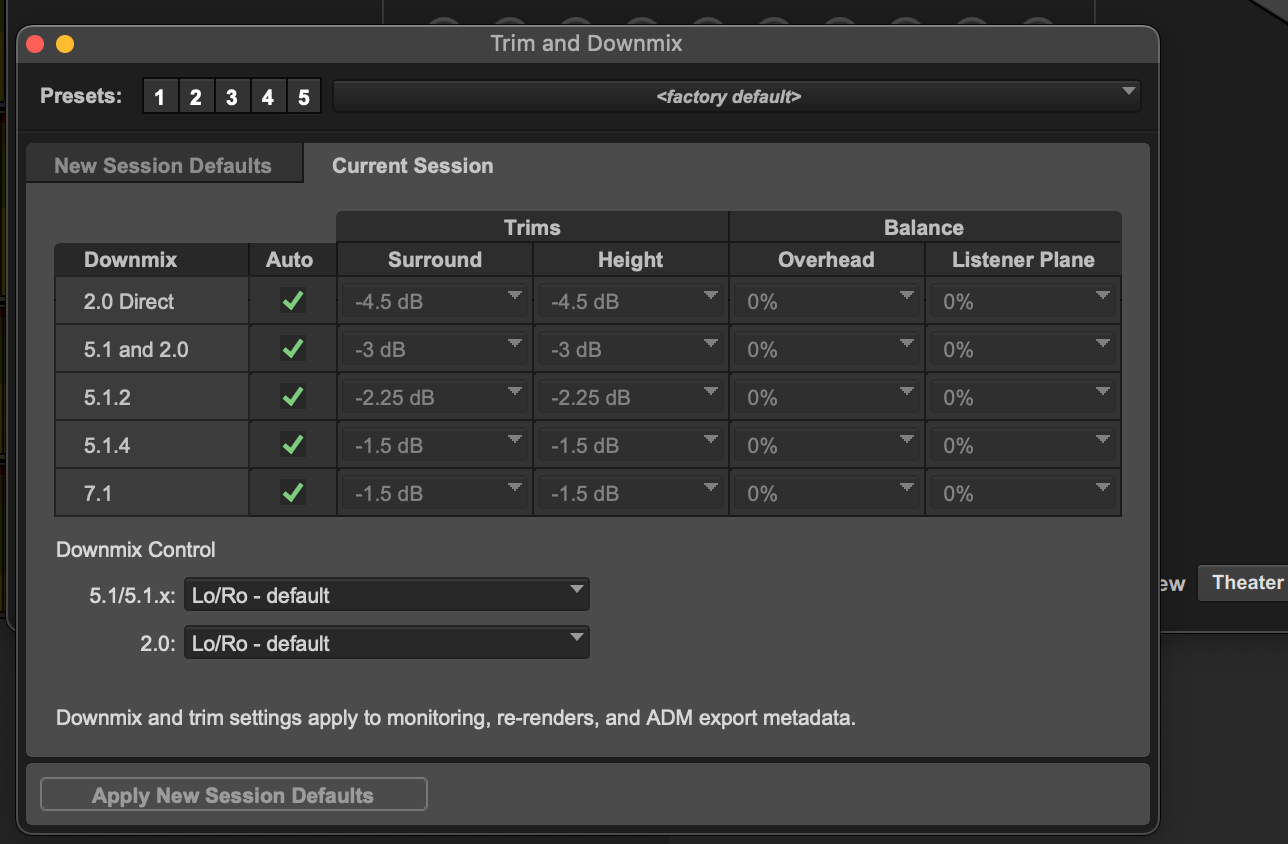Open Overhead balance dropdown for 7.1
This screenshot has width=1288, height=844.
(x=827, y=493)
